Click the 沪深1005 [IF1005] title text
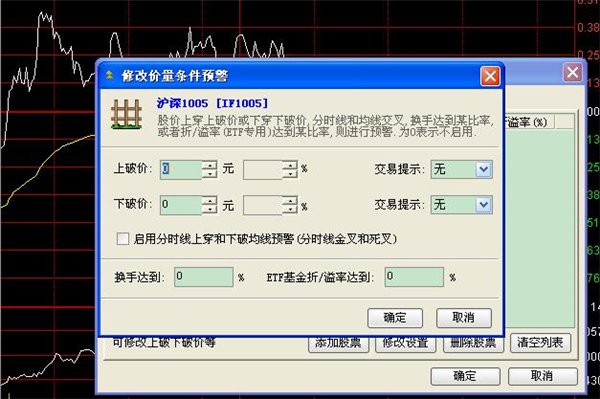This screenshot has width=600, height=399. (x=212, y=103)
